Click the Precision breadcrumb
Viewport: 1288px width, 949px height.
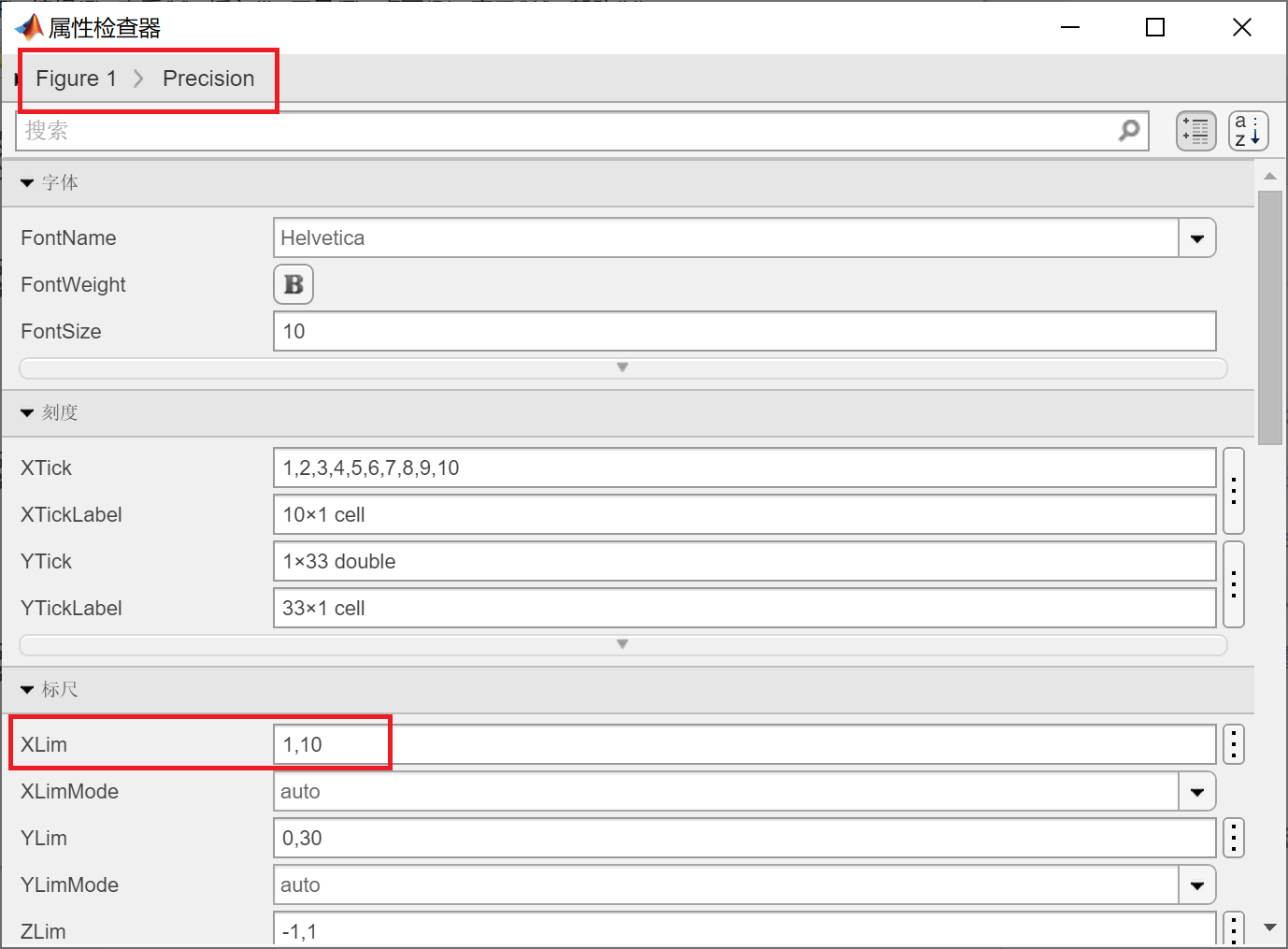208,79
